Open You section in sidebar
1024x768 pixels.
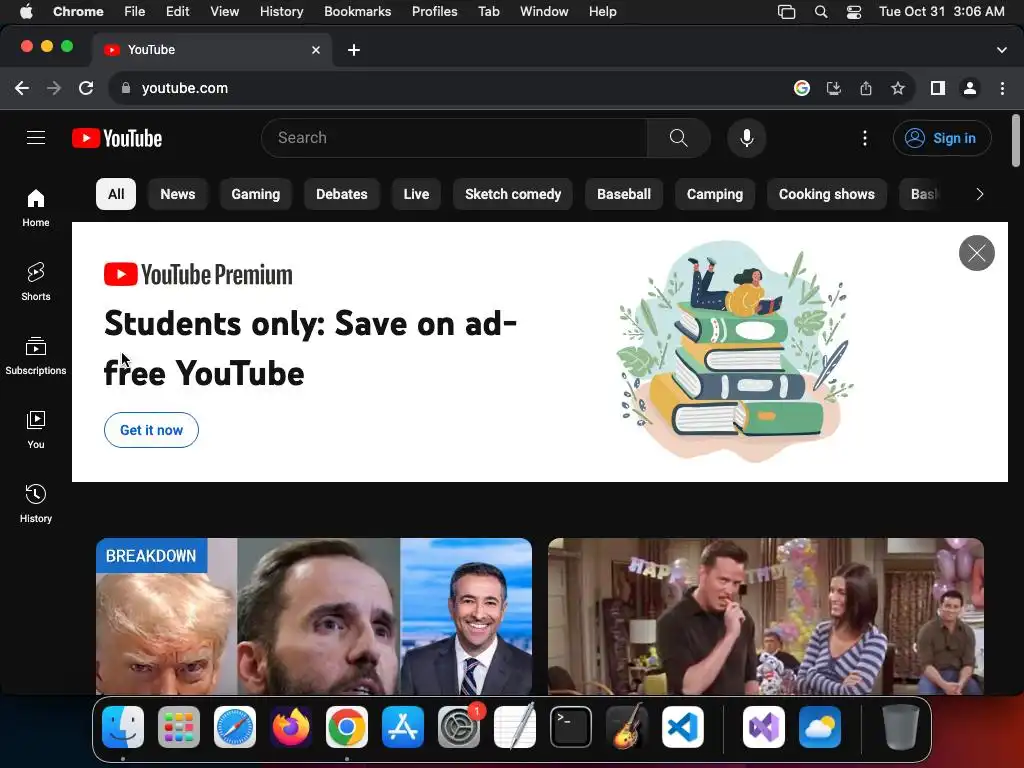(x=36, y=429)
